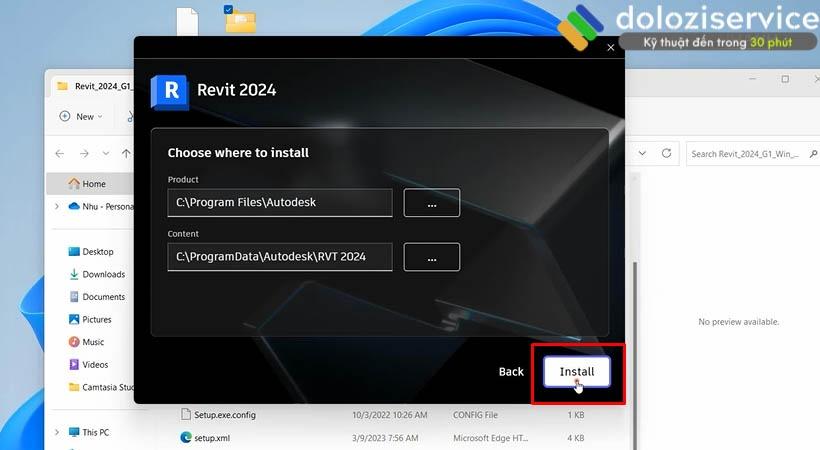
Task: Click the Up one level arrow
Action: point(125,154)
